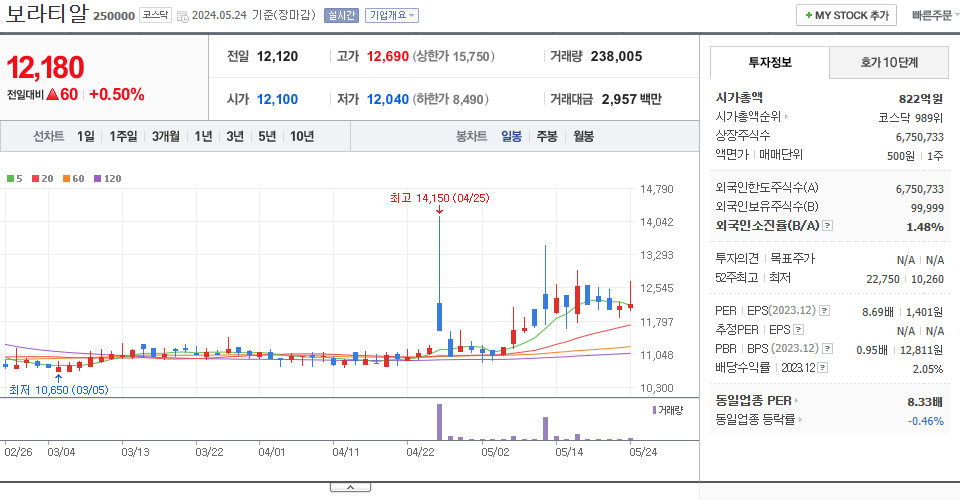Click the 동일업종 PER value 8.33배
This screenshot has width=960, height=500.
(x=925, y=402)
